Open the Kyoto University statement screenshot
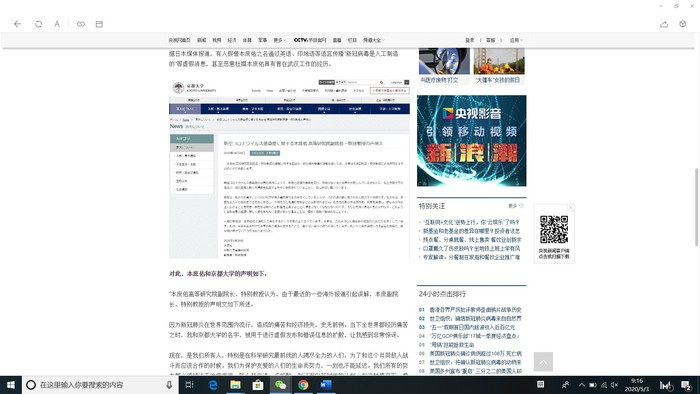 pos(289,168)
